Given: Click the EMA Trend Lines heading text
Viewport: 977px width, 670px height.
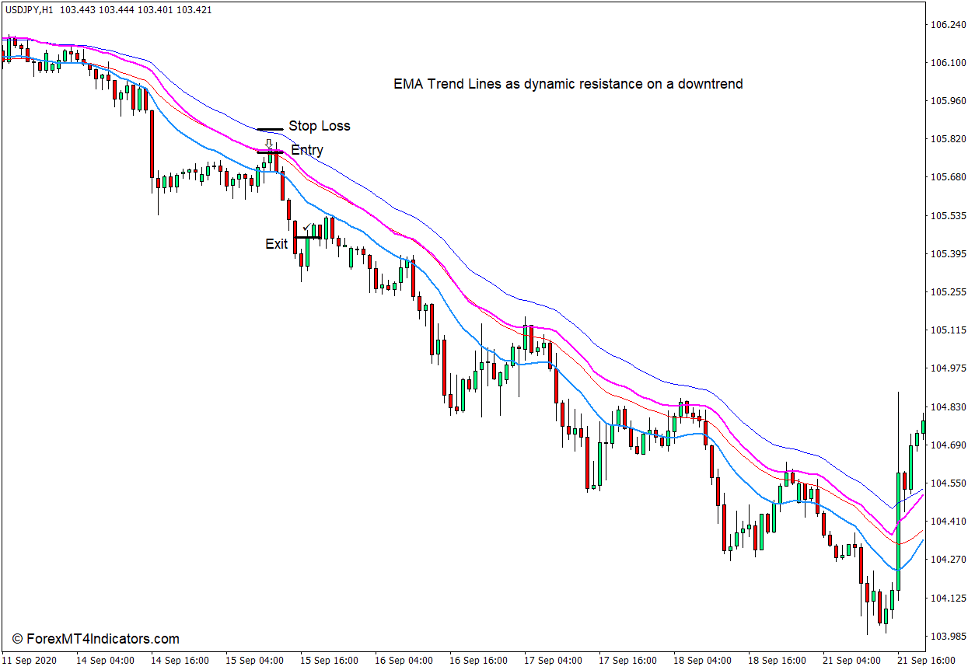Looking at the screenshot, I should click(567, 84).
